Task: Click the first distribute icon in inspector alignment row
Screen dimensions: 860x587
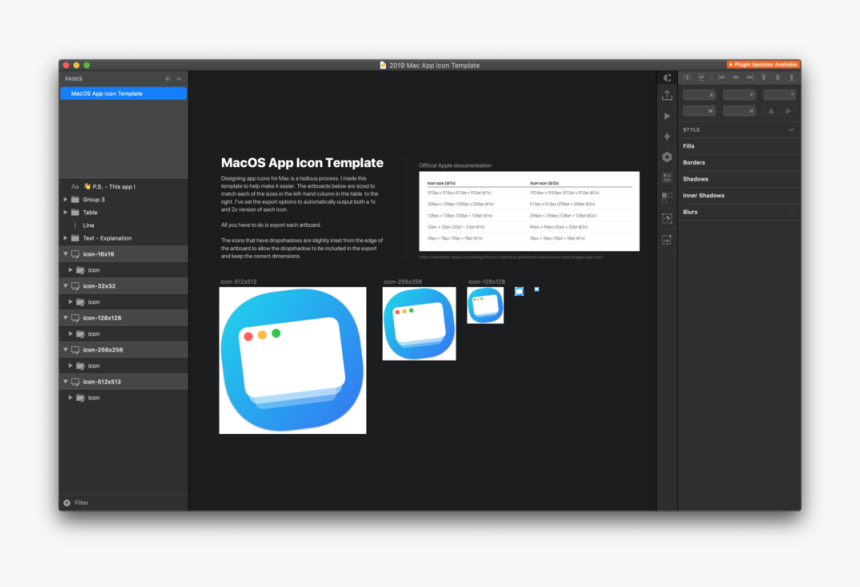Action: (x=687, y=78)
